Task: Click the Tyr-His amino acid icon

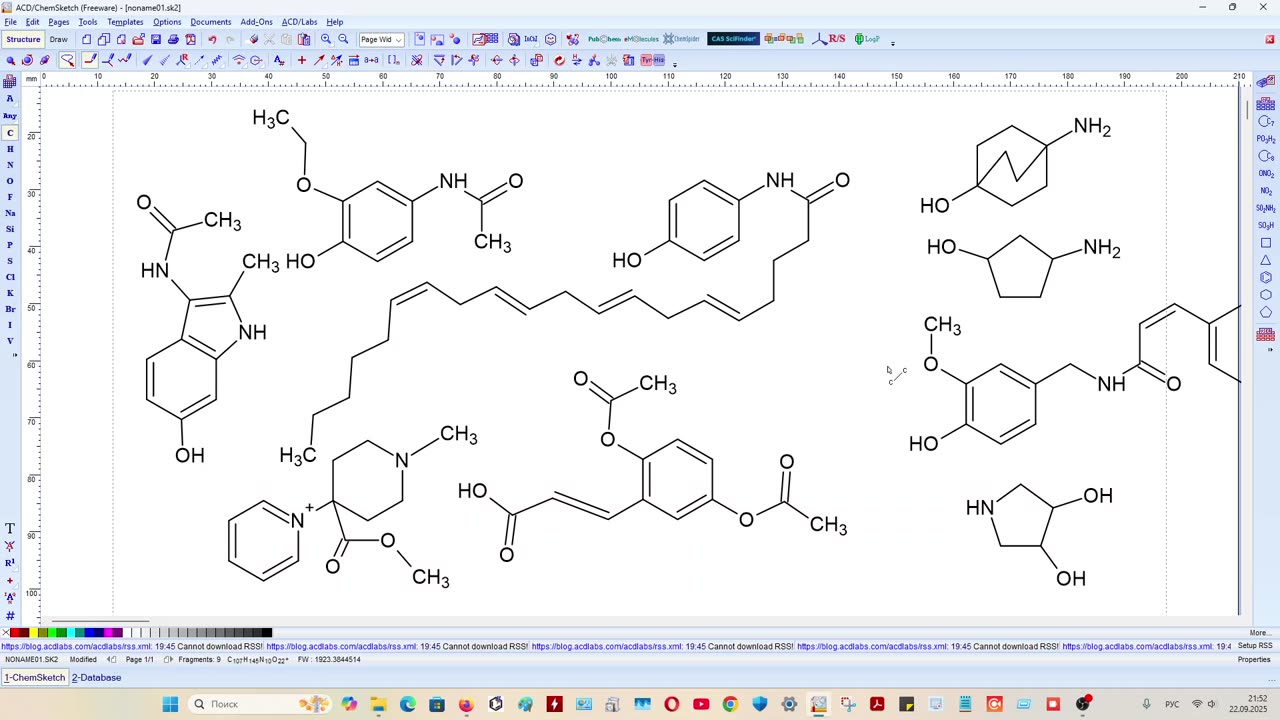Action: [x=652, y=60]
